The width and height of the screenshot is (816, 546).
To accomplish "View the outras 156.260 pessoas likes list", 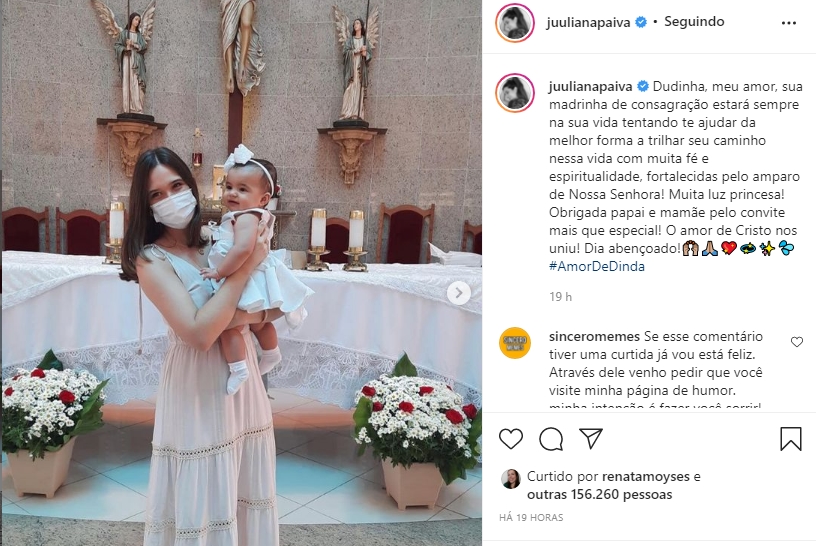I will coord(600,494).
